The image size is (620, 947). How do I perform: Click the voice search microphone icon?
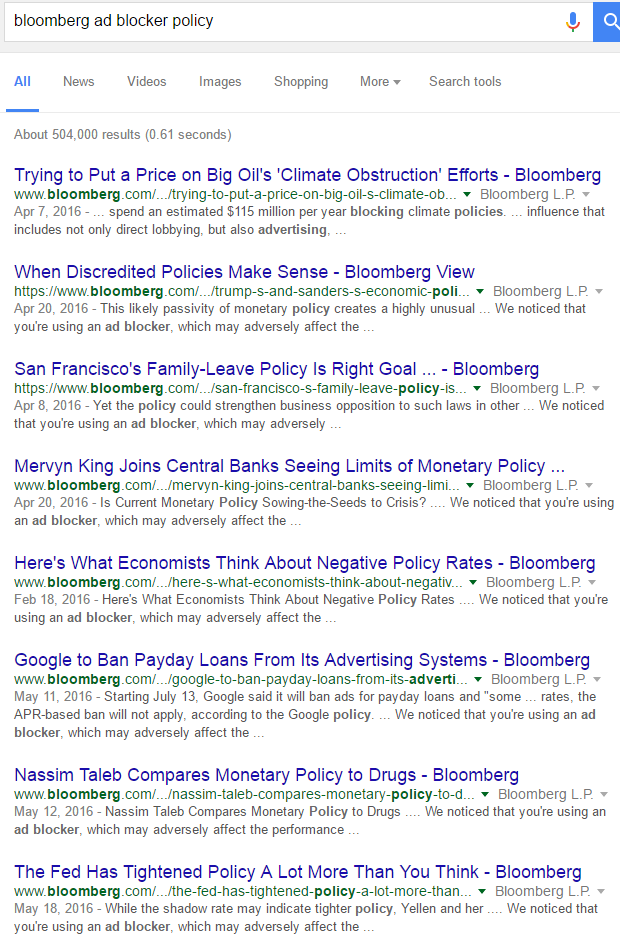point(572,22)
